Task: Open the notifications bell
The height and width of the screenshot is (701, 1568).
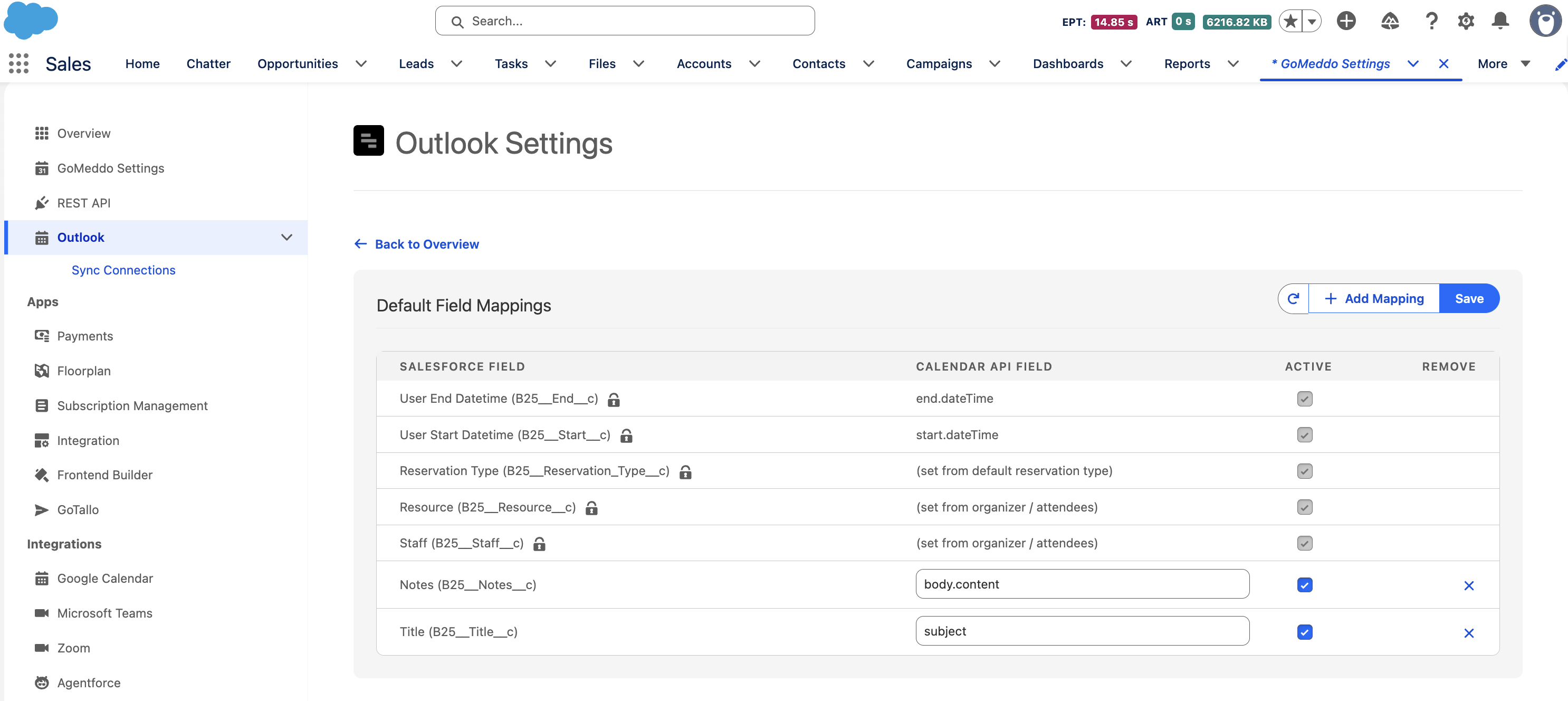Action: coord(1500,21)
